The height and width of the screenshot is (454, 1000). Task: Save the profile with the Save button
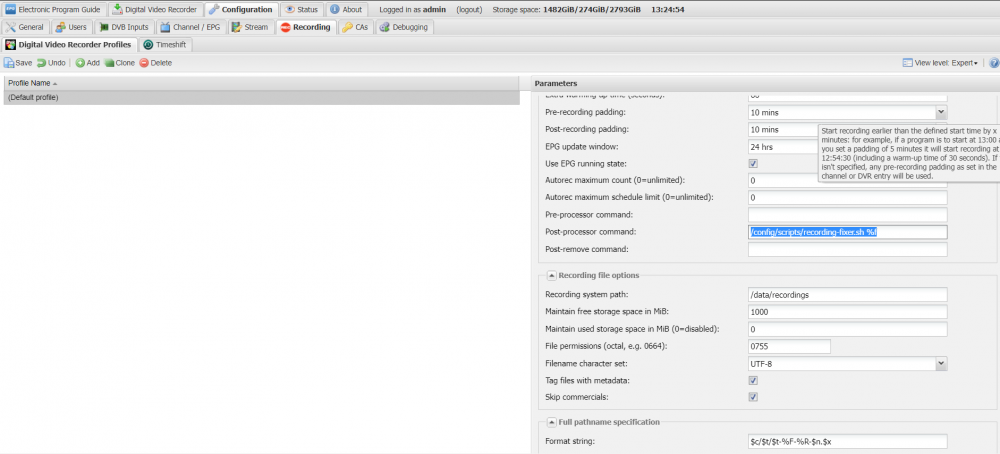(18, 63)
